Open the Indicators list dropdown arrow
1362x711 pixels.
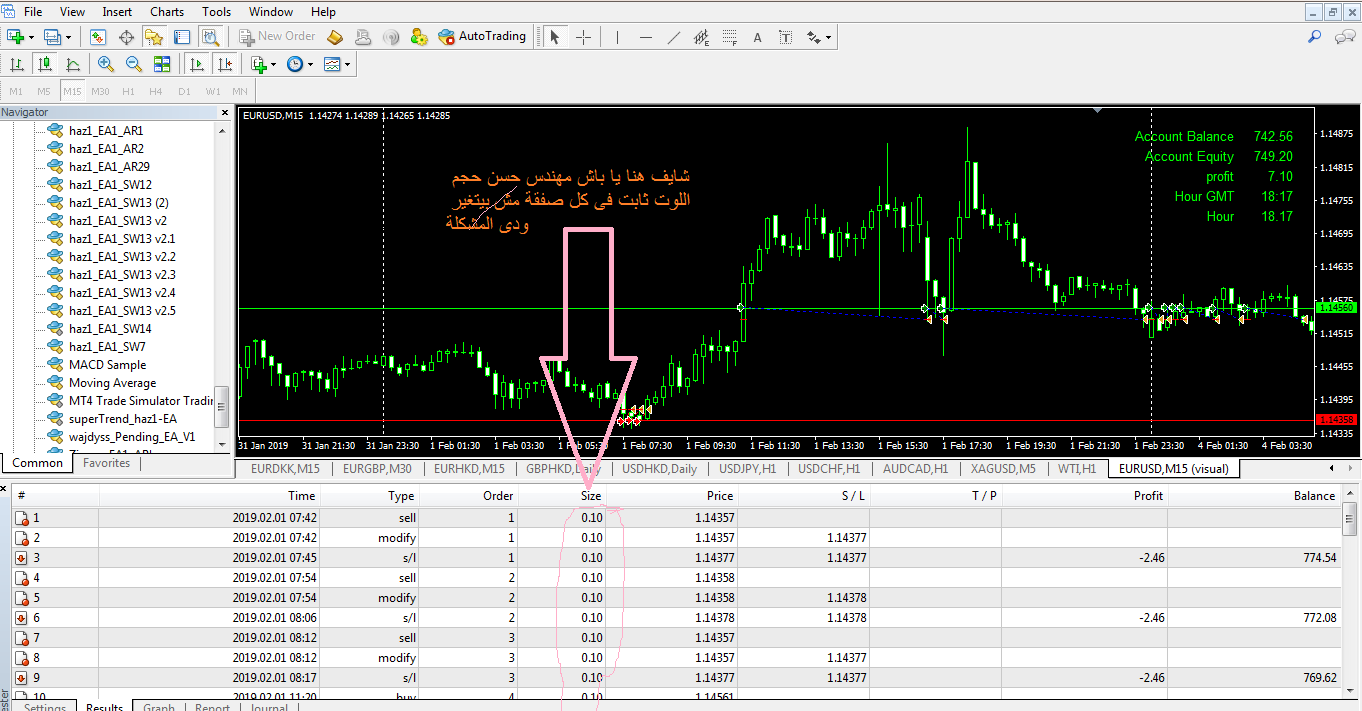pos(273,64)
